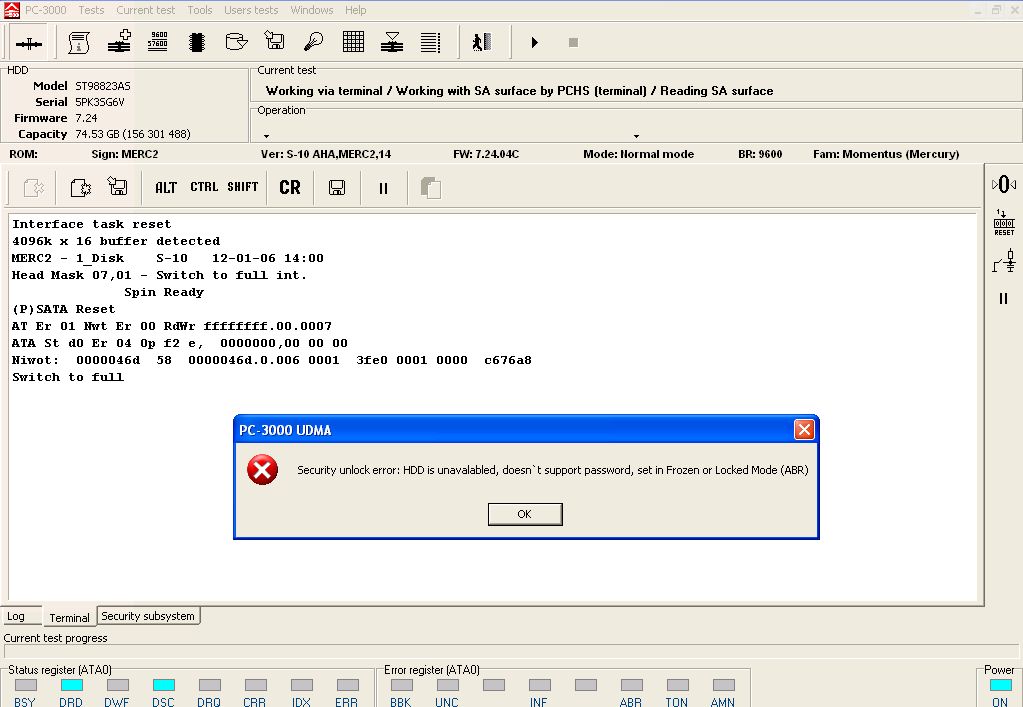Viewport: 1023px width, 707px height.
Task: Click the greyed-out first terminal toolbar icon
Action: click(33, 188)
